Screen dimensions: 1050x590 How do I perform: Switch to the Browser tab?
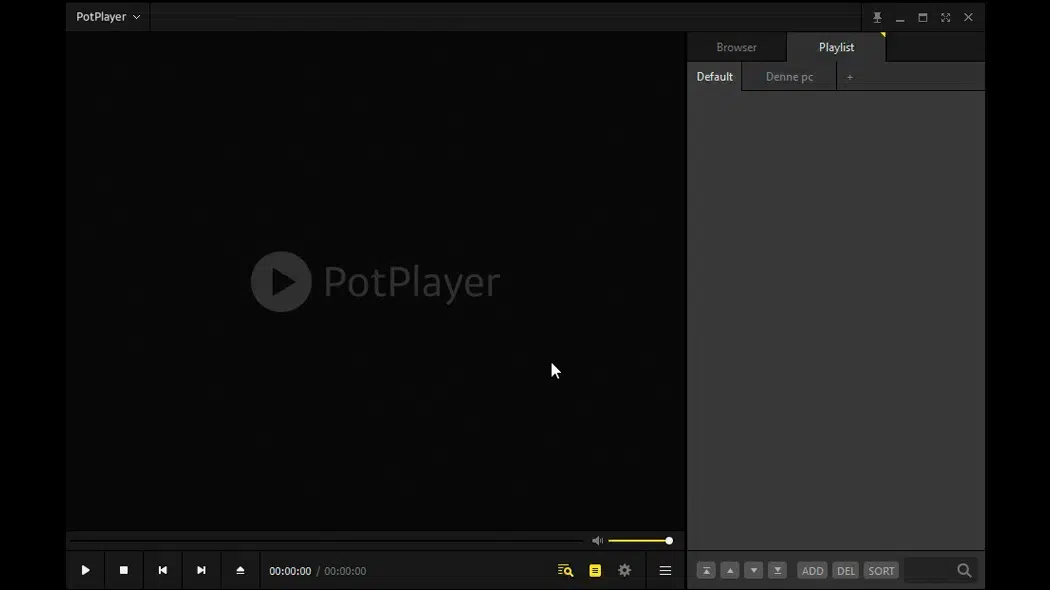(737, 47)
